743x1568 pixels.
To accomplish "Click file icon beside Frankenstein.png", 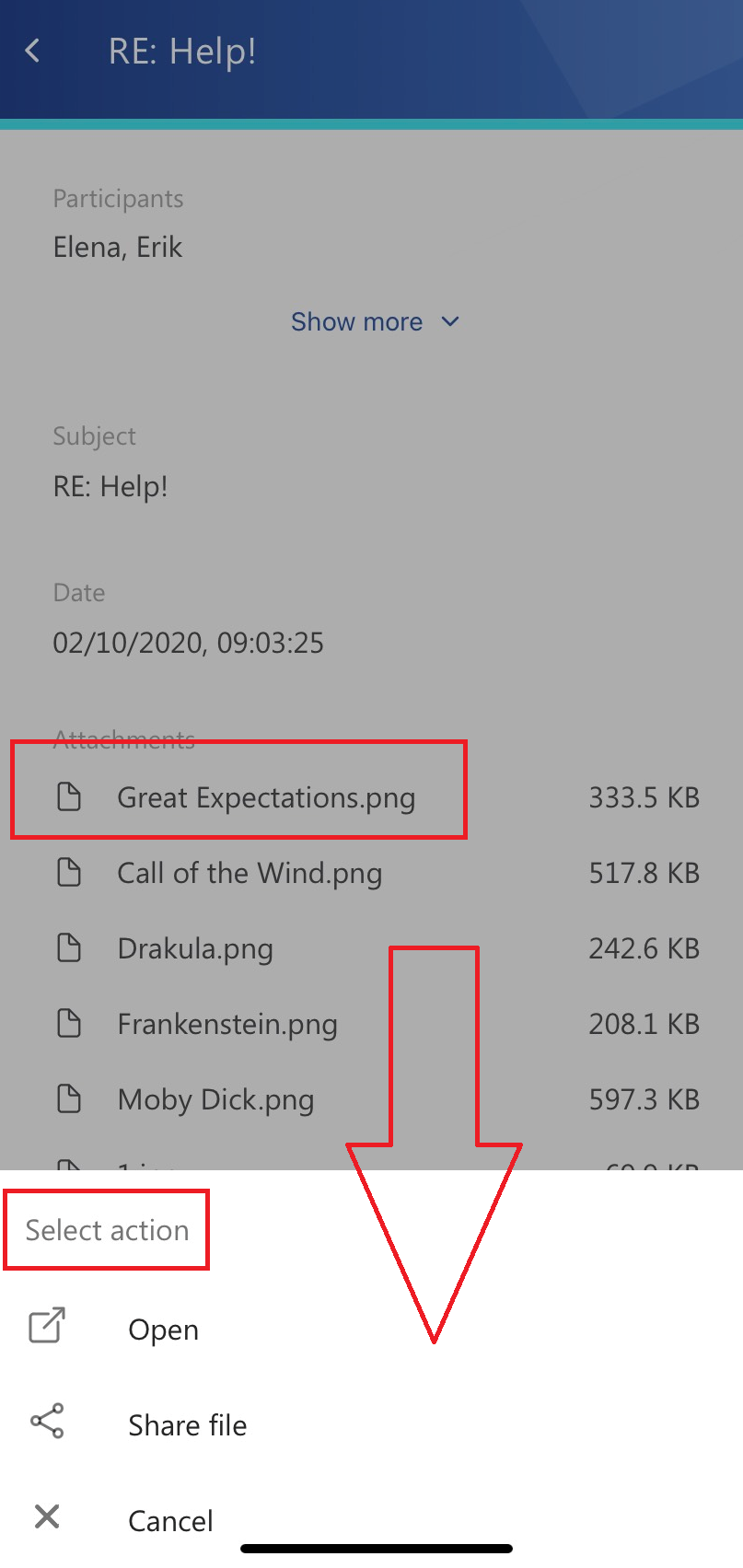I will click(69, 1023).
